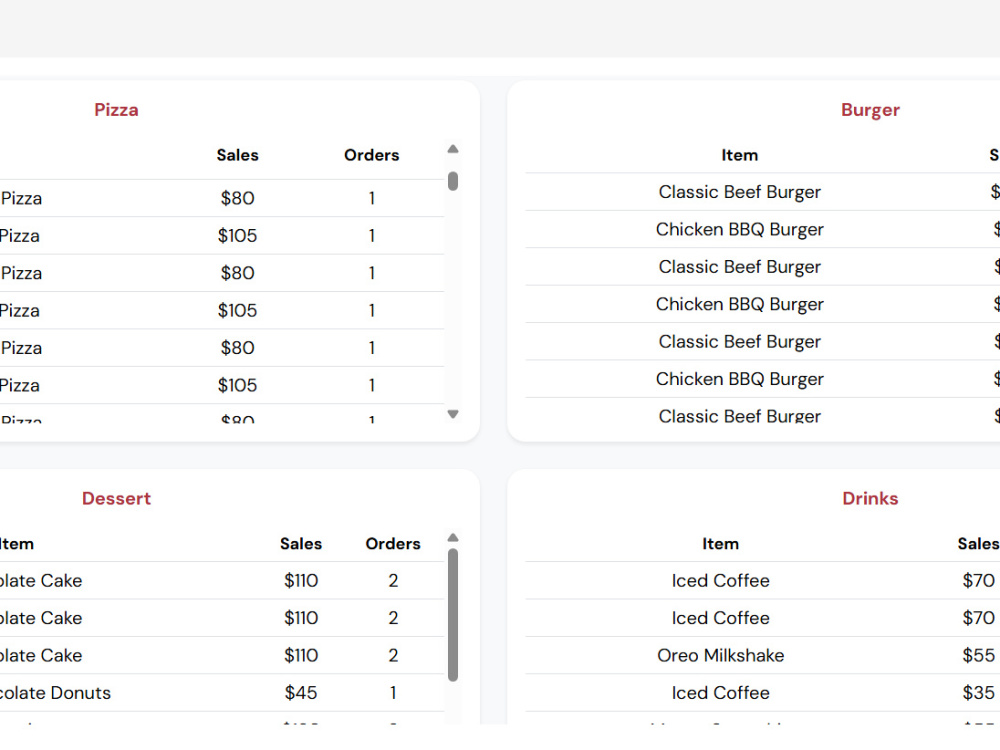Click the Orders column header in Dessert table
This screenshot has width=1000, height=750.
click(x=393, y=543)
